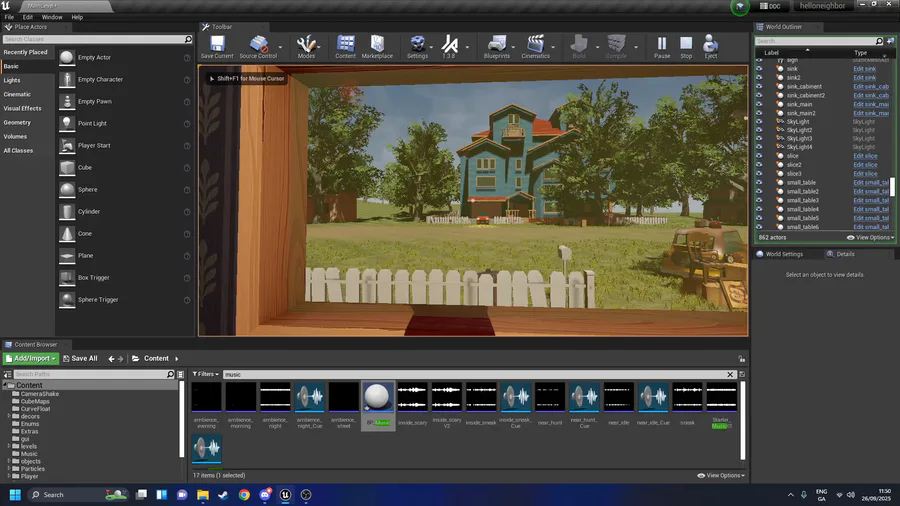This screenshot has width=900, height=506.
Task: Choose the Sphere shape icon
Action: pos(67,189)
